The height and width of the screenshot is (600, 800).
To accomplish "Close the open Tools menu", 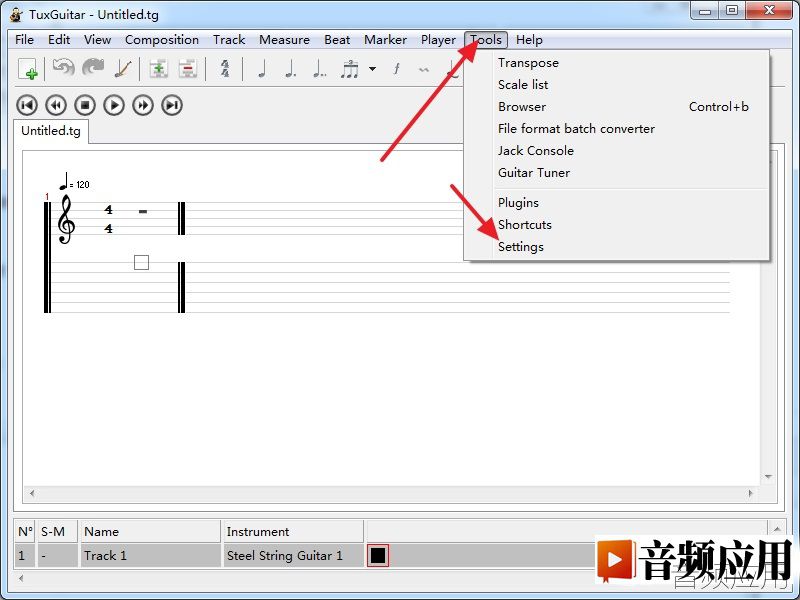I will (x=486, y=40).
